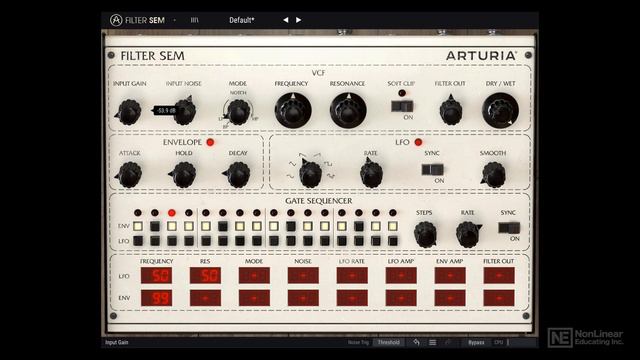Screen dimensions: 640x360
Task: Toggle ENV gate step 6
Action: (223, 226)
